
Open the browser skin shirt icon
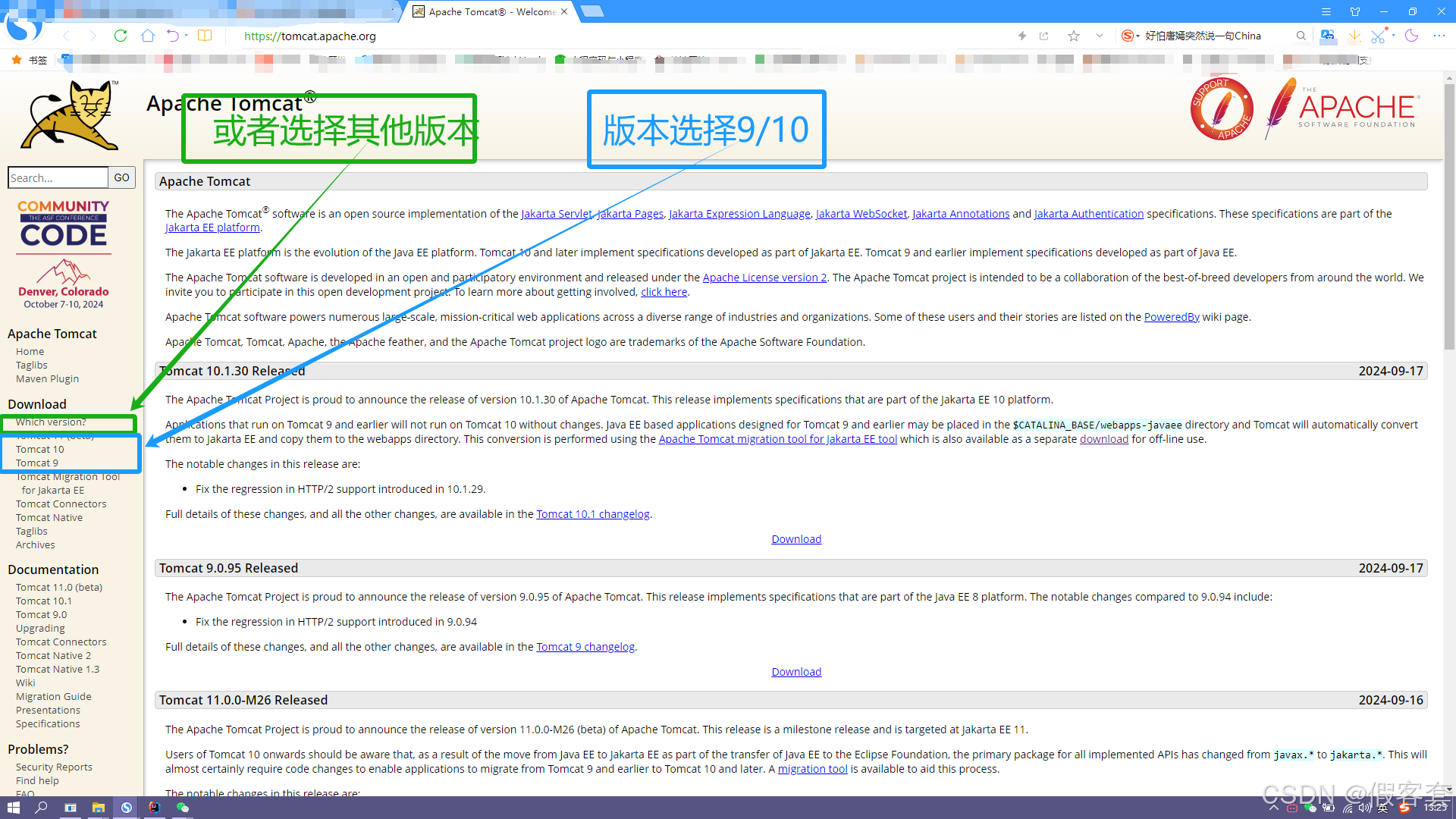coord(1355,11)
